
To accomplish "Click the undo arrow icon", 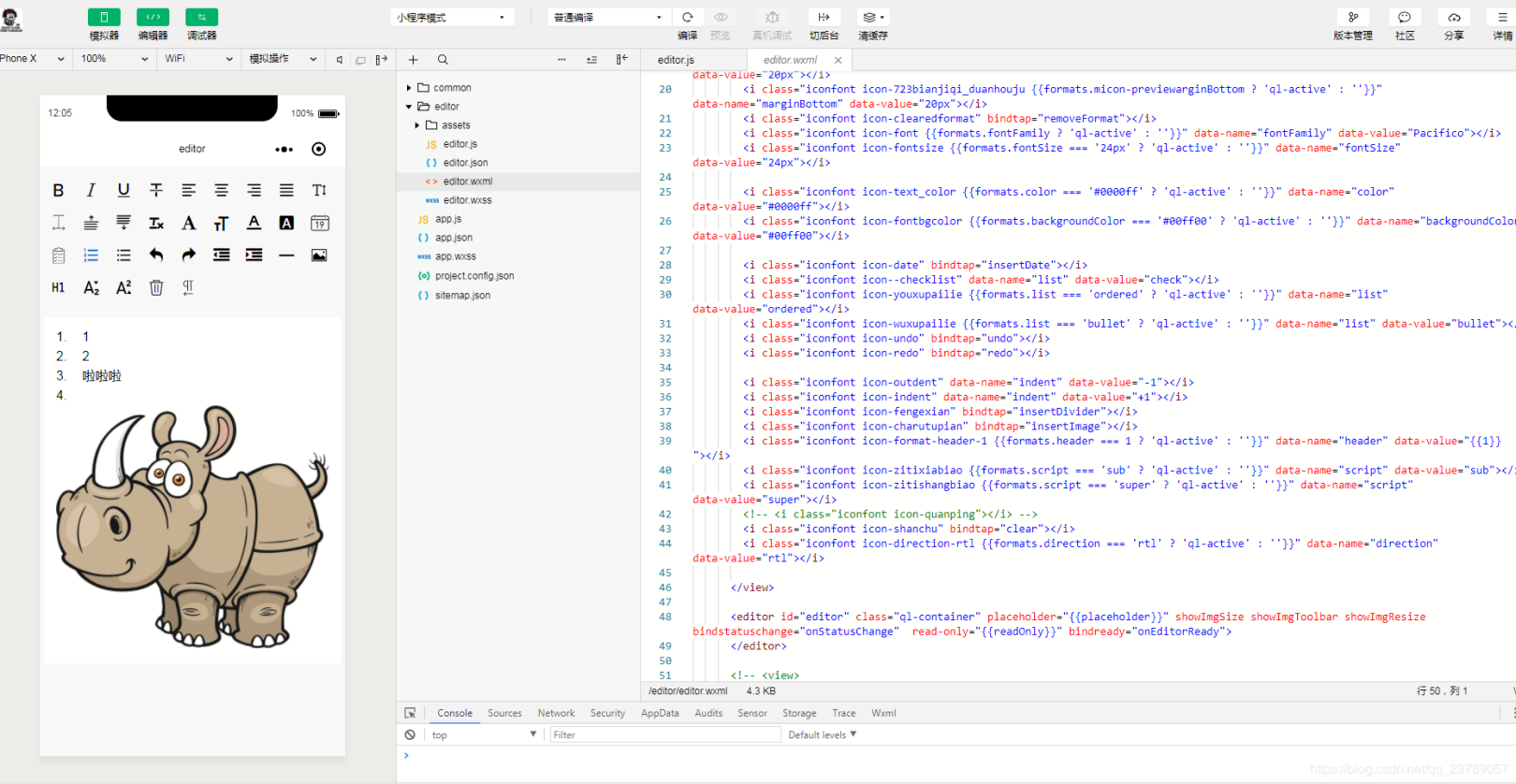I will point(156,255).
